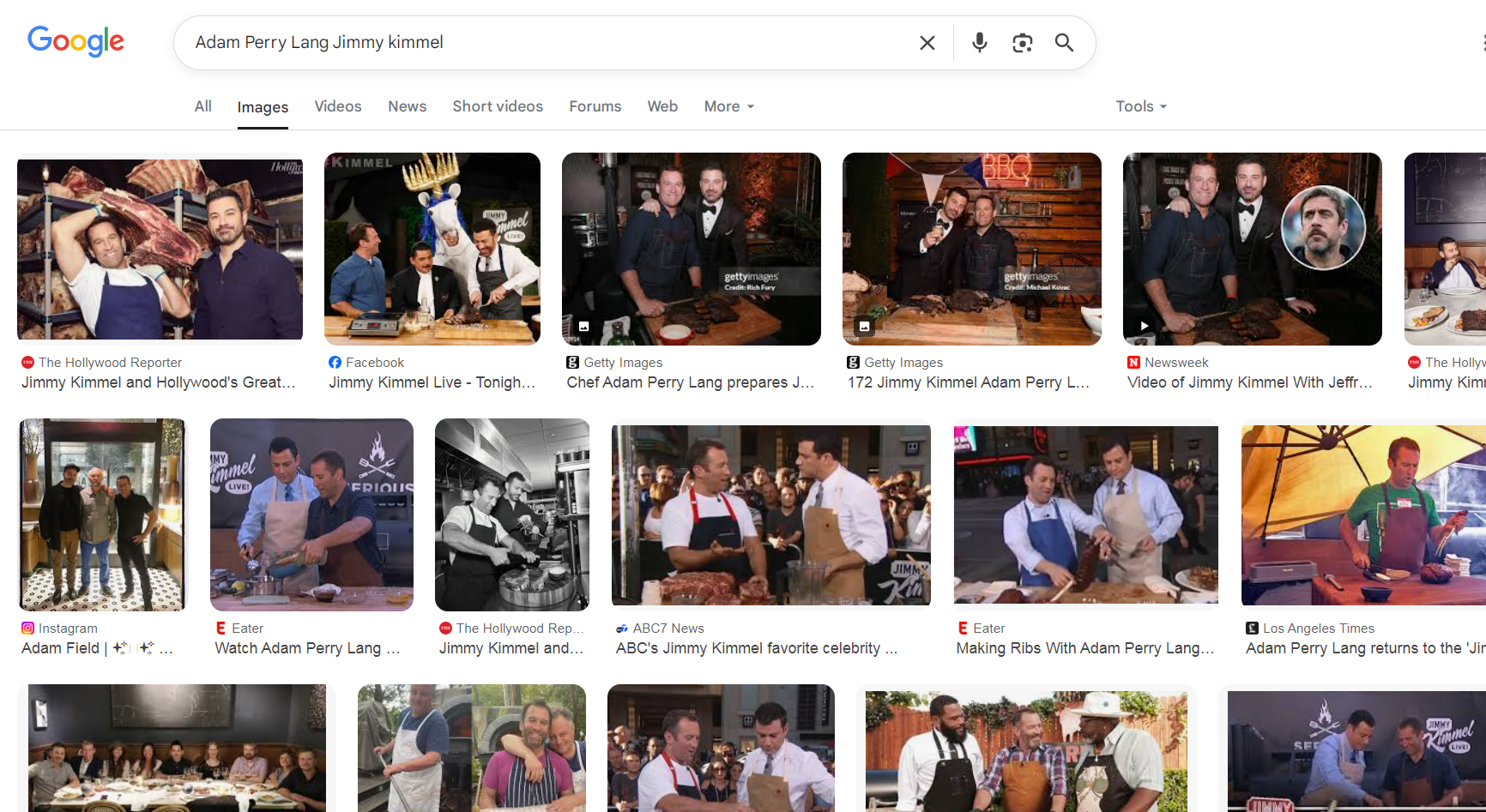Start voice search with microphone icon
This screenshot has height=812, width=1486.
pos(979,43)
